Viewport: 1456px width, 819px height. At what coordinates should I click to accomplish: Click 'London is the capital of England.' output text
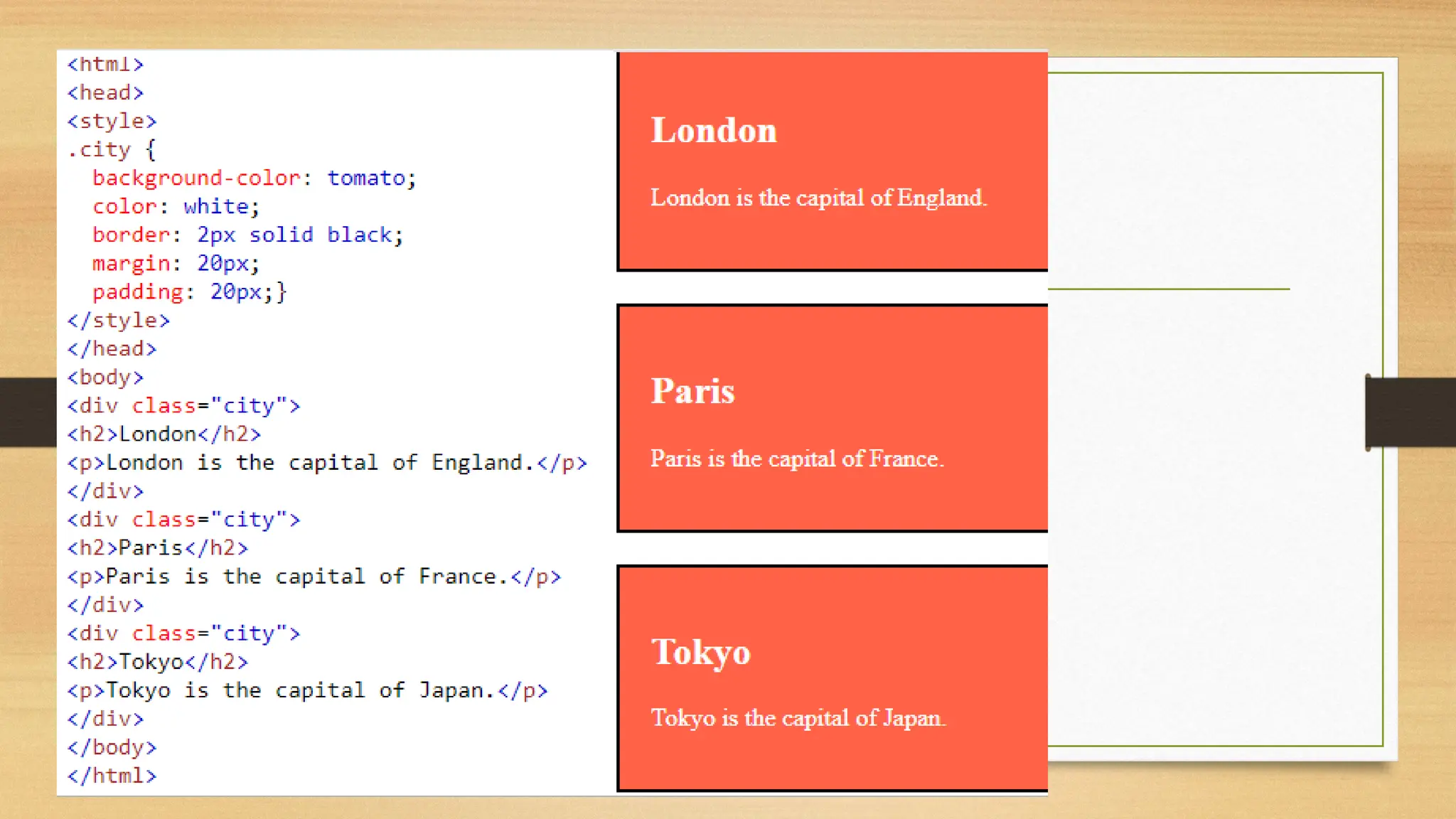(818, 198)
